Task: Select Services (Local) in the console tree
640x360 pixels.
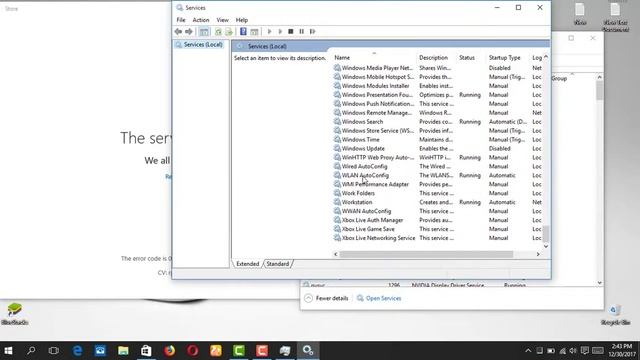Action: pos(199,44)
